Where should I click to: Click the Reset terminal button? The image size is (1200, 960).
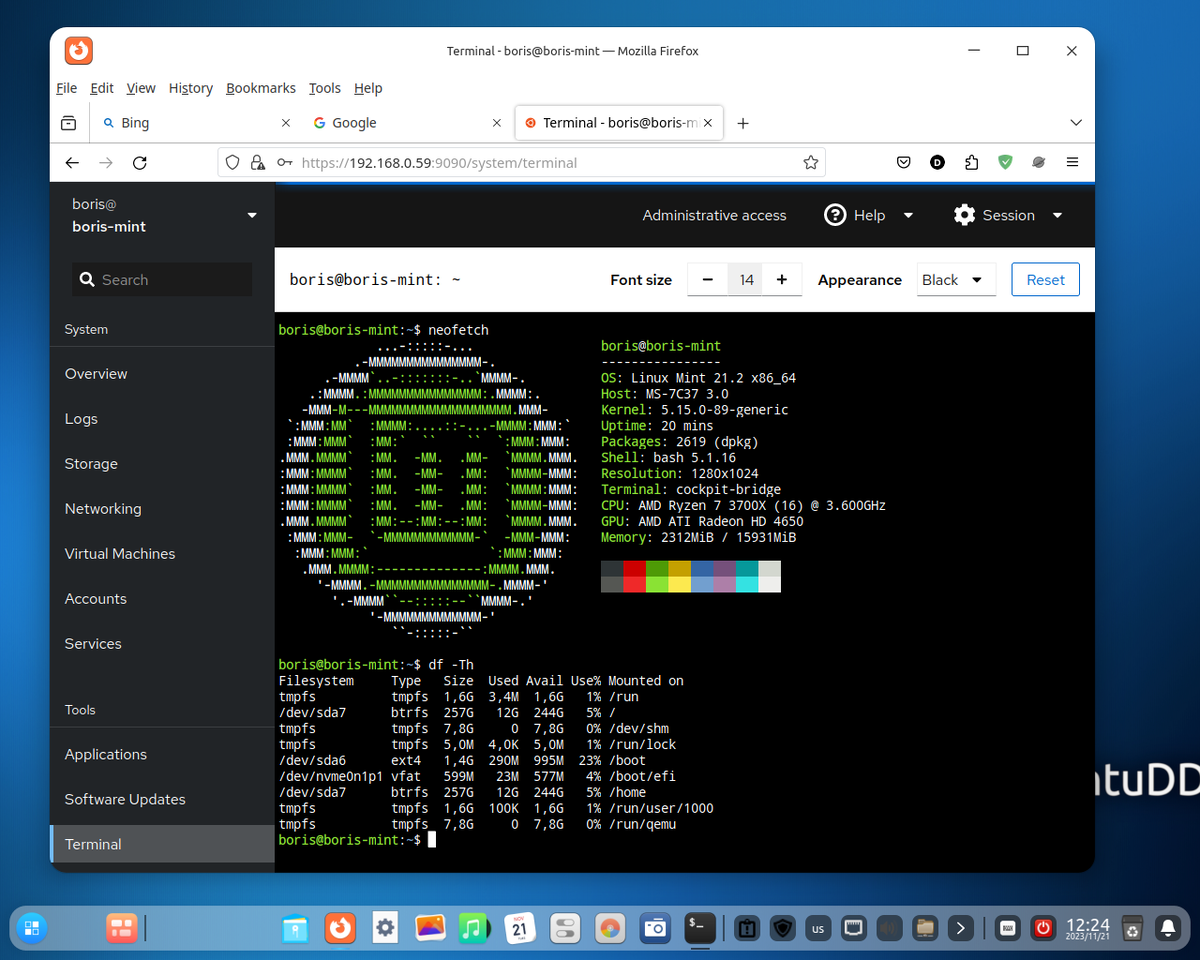[1045, 280]
